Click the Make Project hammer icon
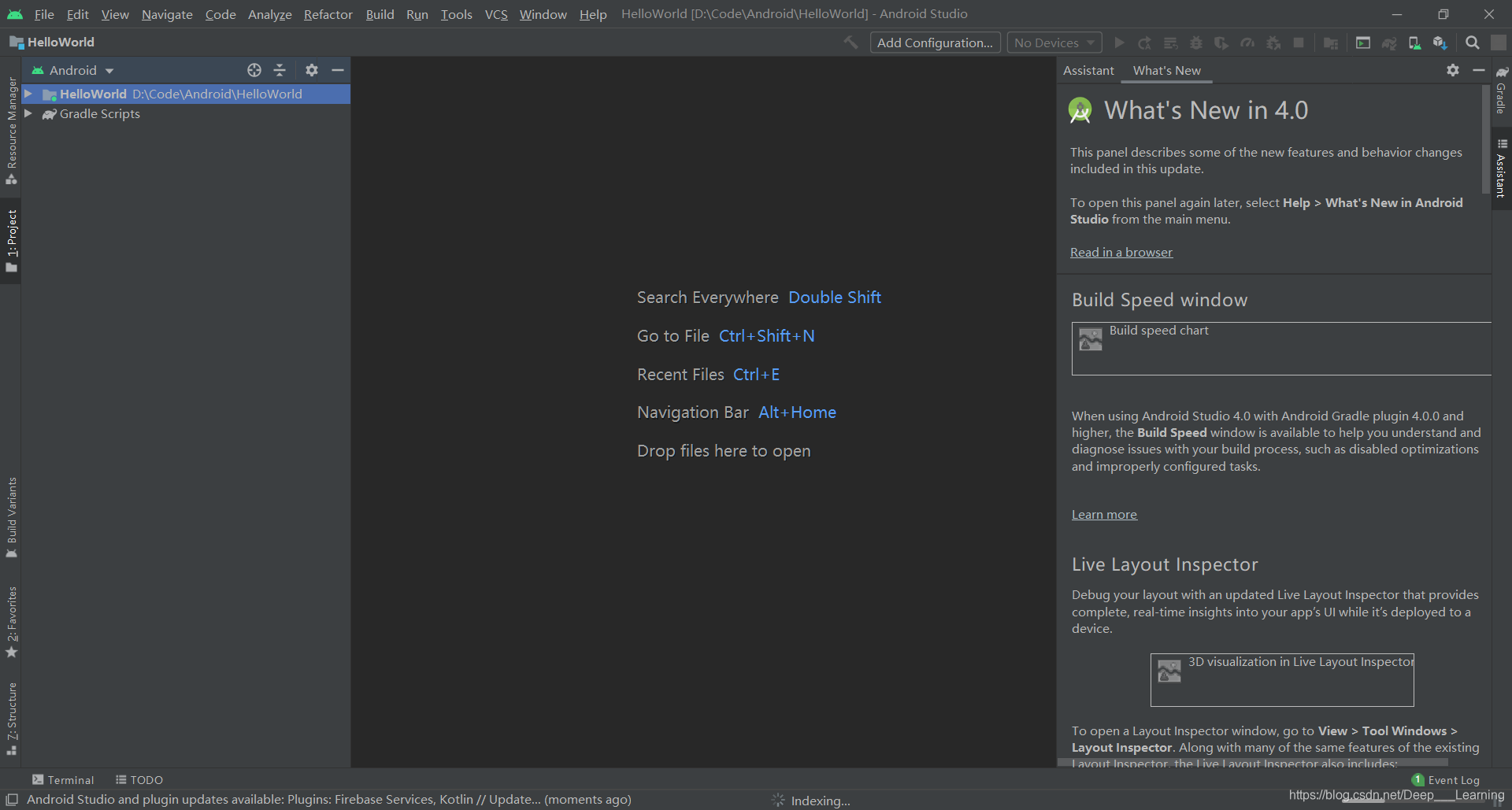1512x810 pixels. [x=850, y=43]
